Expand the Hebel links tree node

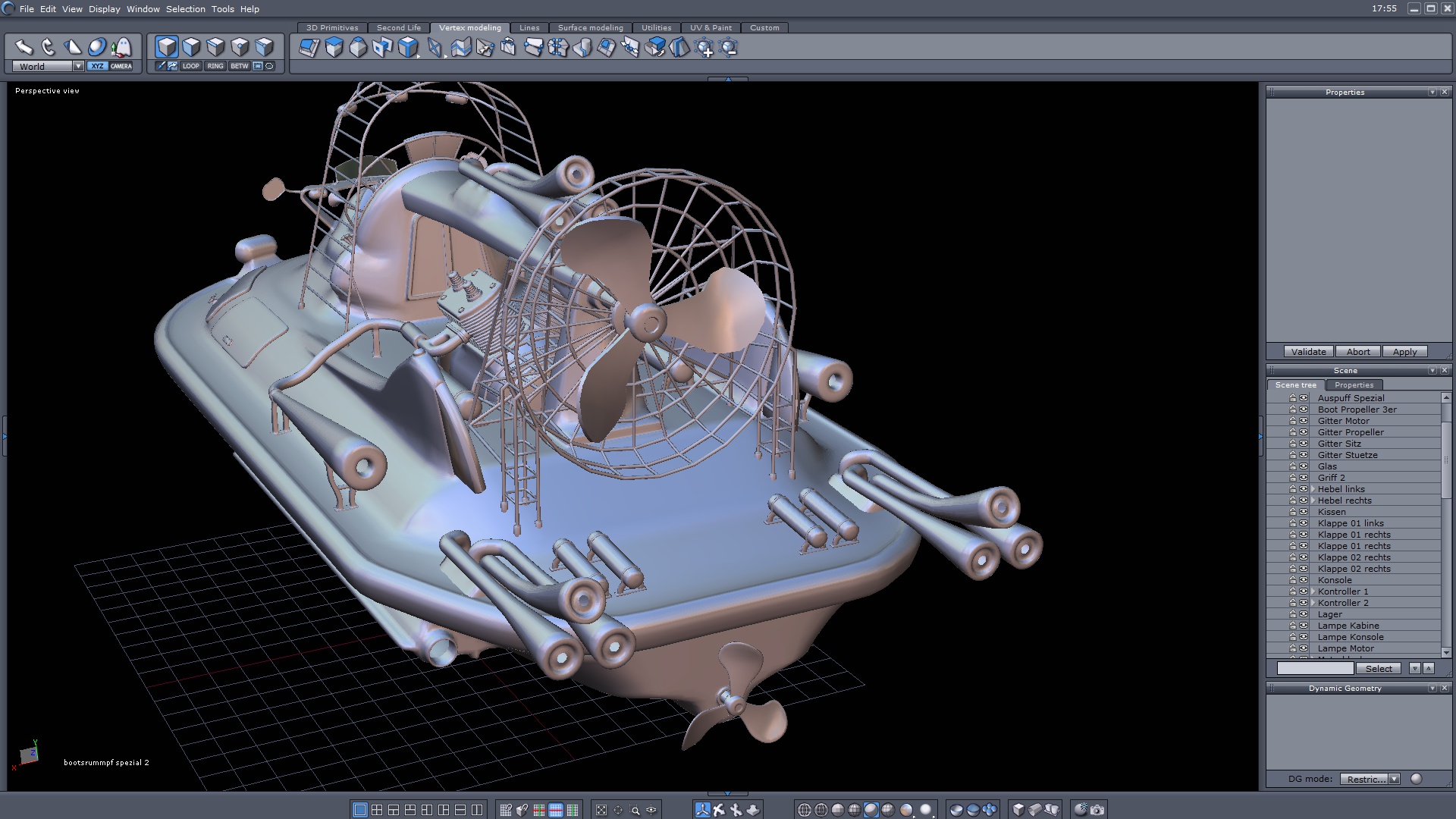click(x=1313, y=489)
